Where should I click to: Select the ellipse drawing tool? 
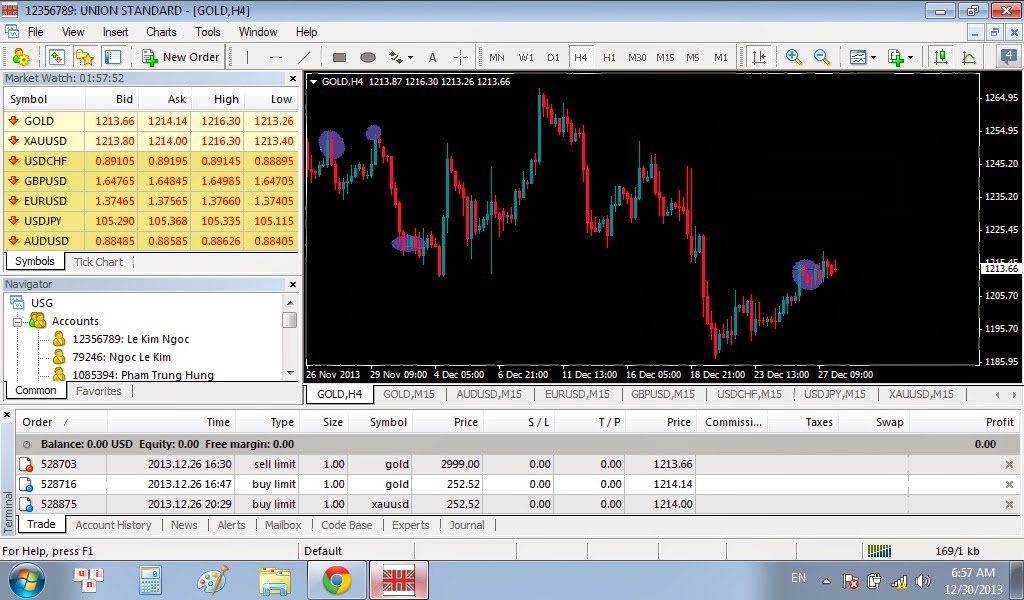tap(367, 57)
